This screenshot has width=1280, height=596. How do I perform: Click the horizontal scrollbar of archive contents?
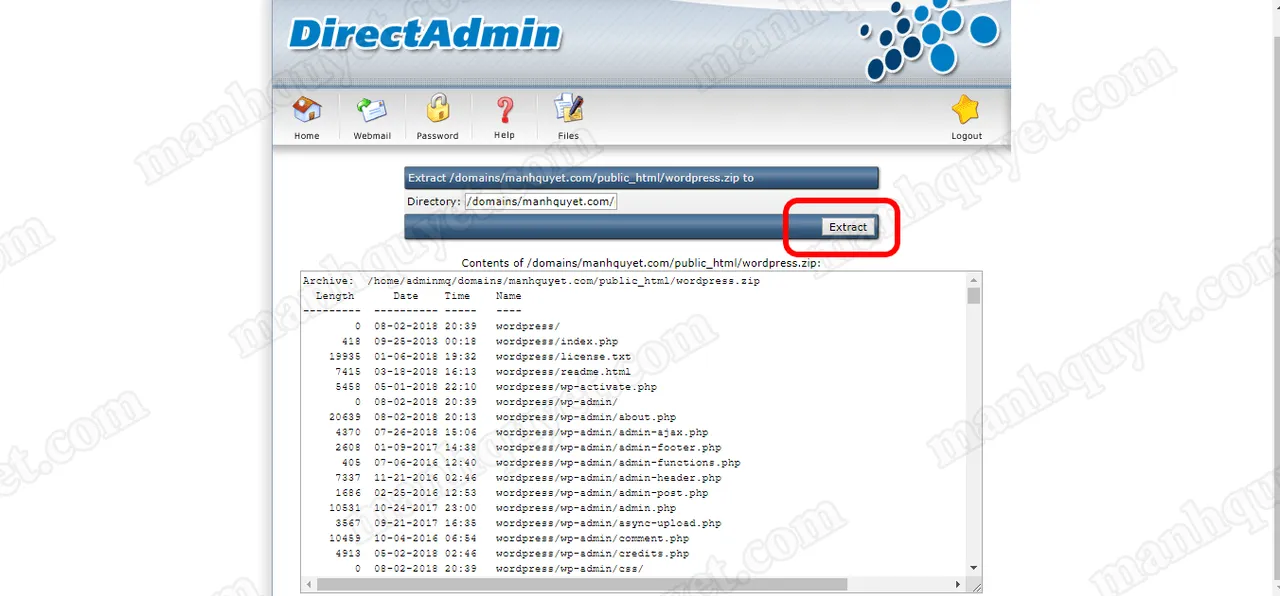point(582,584)
